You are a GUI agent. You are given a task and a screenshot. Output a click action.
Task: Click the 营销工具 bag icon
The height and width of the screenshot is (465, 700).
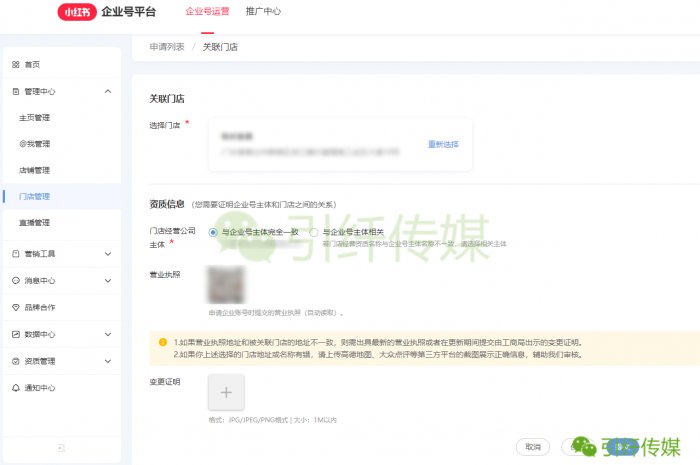15,254
